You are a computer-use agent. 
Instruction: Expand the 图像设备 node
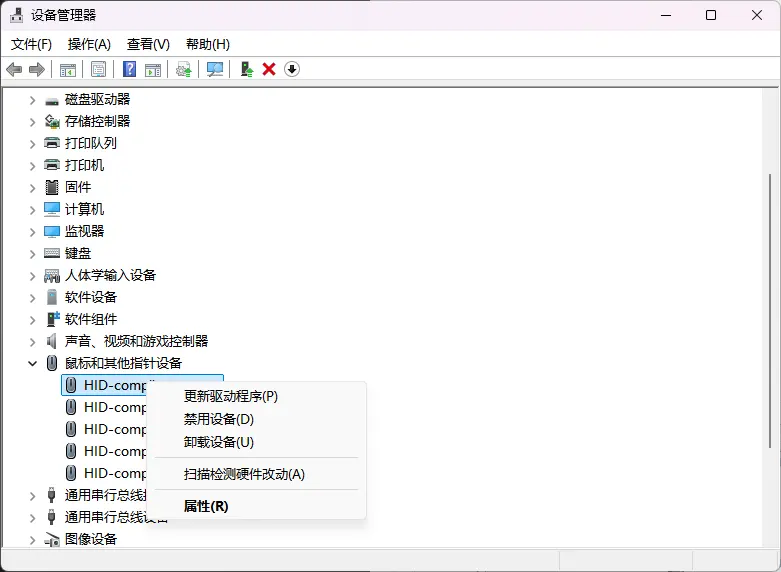coord(32,540)
